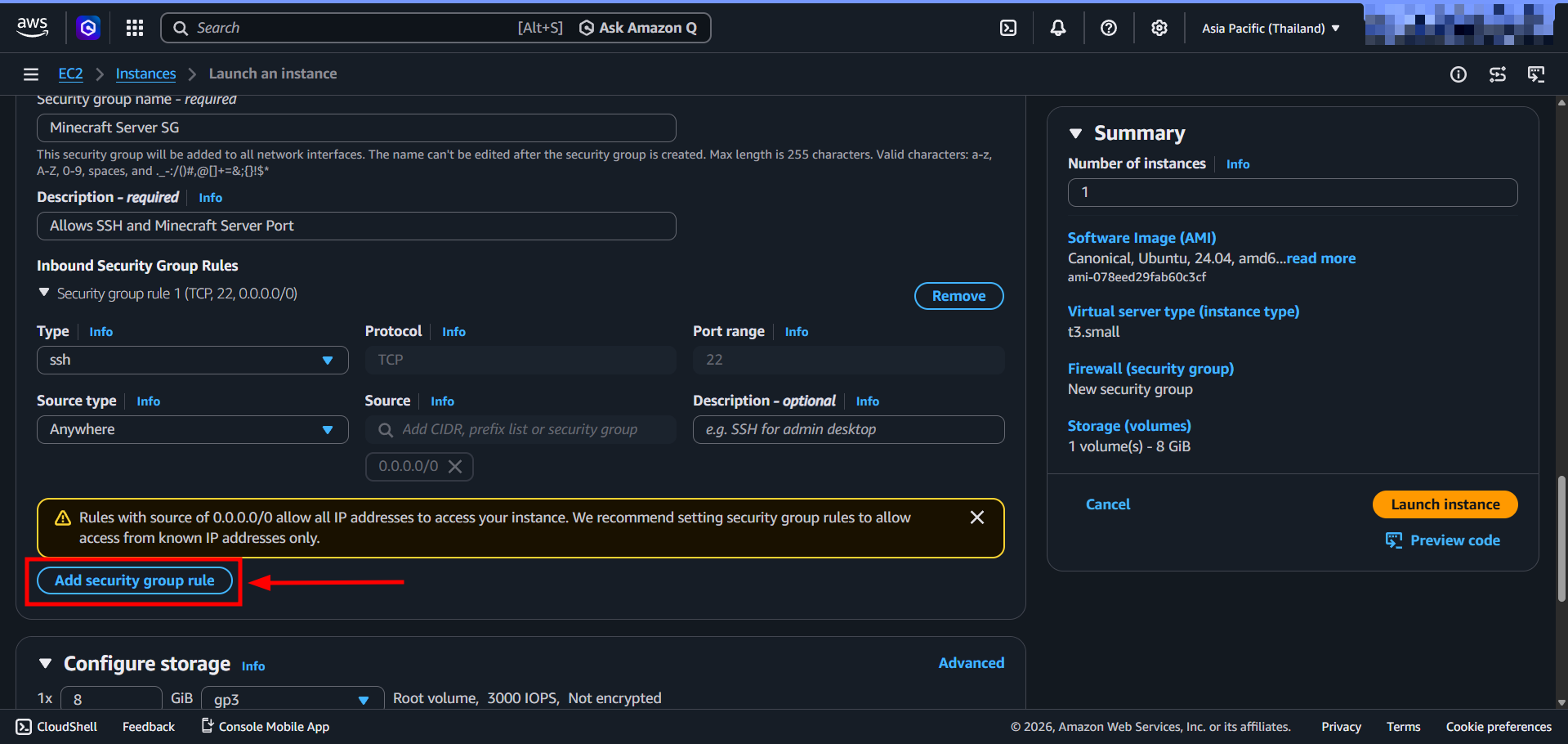This screenshot has height=744, width=1568.
Task: Click the Preview code link
Action: 1455,540
